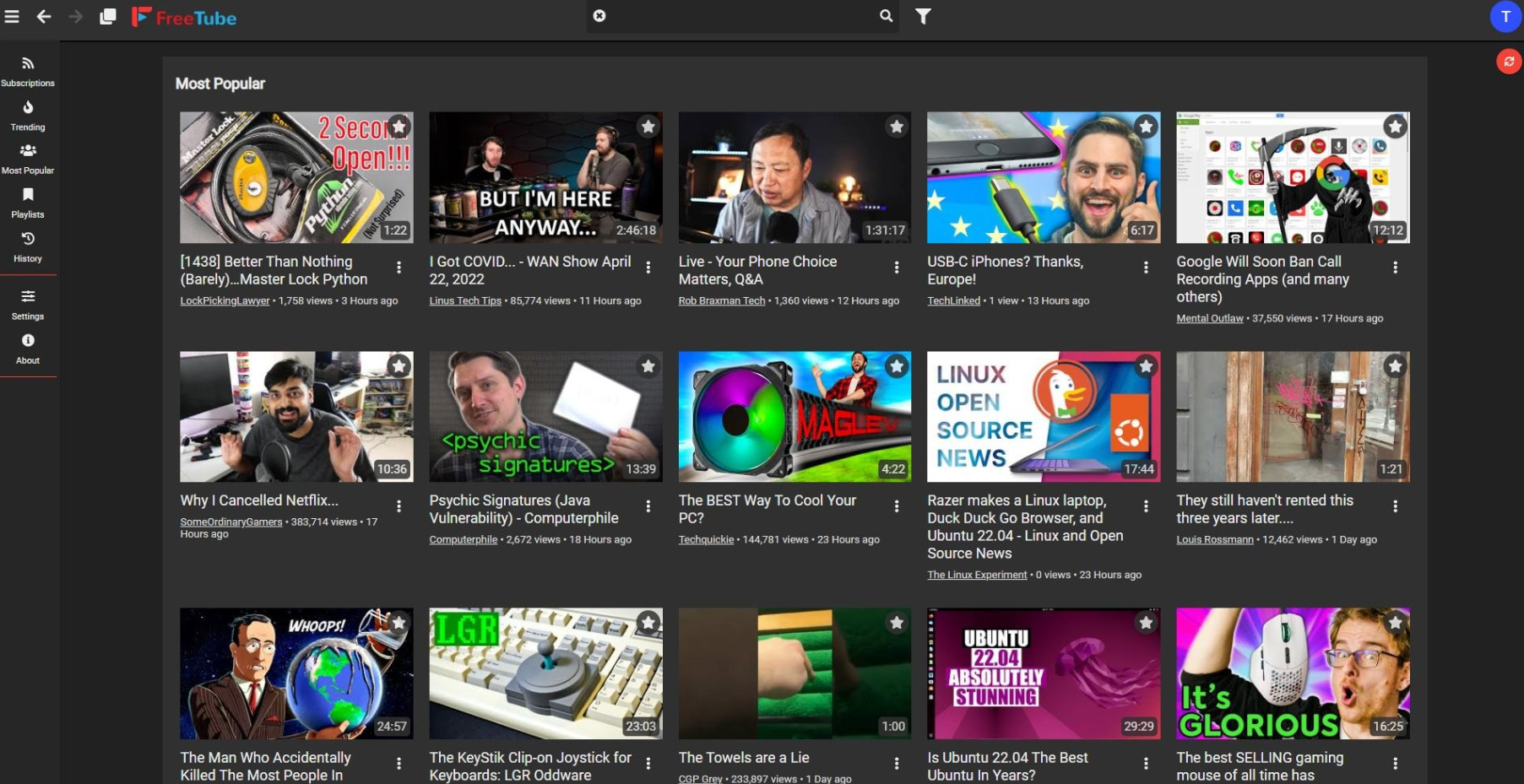This screenshot has width=1524, height=784.
Task: Play The BEST Way To Cool thumbnail
Action: [x=794, y=417]
